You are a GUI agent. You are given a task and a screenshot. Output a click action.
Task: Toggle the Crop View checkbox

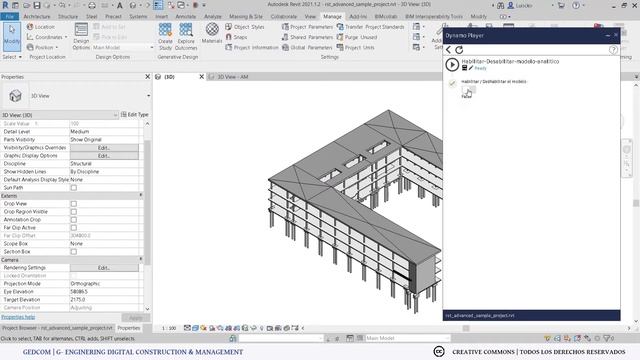73,204
